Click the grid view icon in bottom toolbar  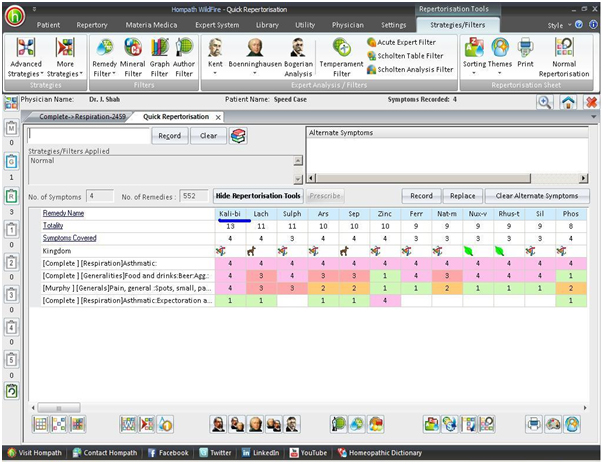click(40, 425)
